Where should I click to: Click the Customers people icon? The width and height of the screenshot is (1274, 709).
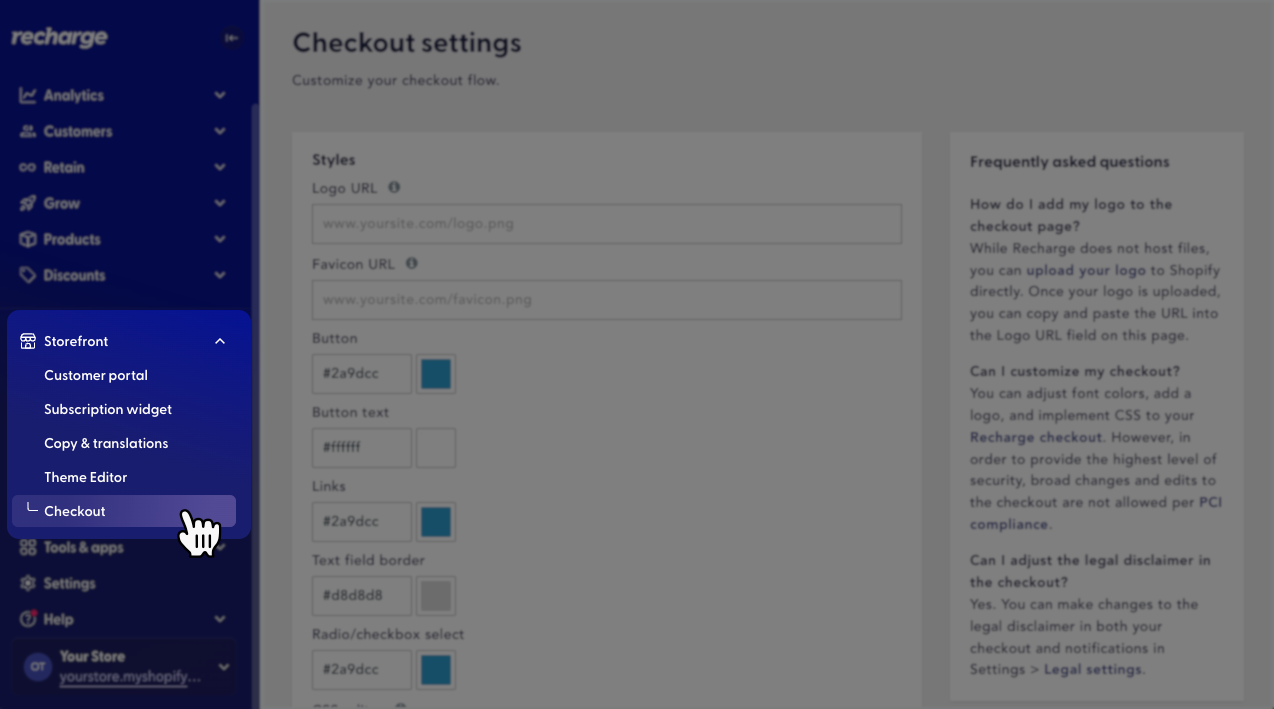pyautogui.click(x=28, y=132)
